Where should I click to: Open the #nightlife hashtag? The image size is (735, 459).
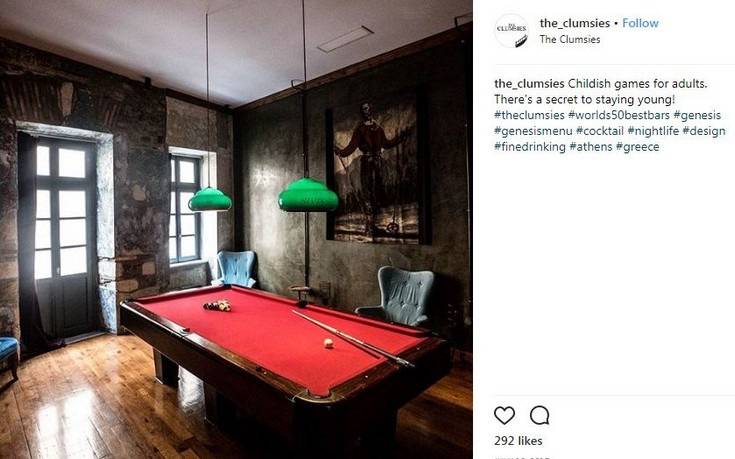(653, 131)
